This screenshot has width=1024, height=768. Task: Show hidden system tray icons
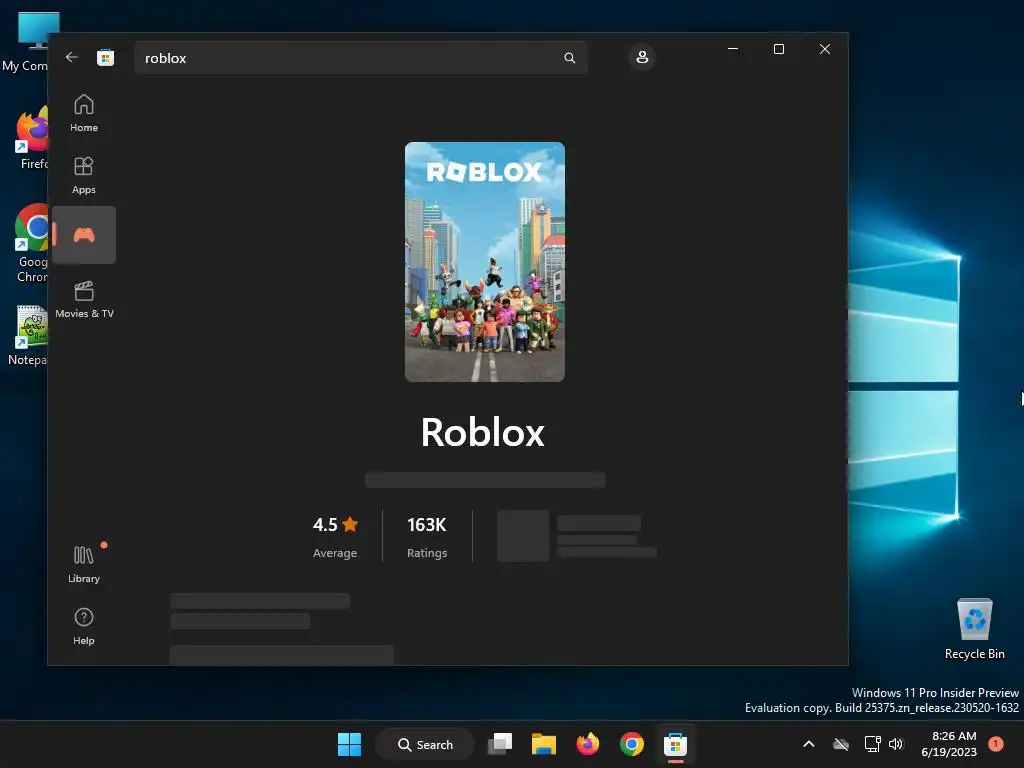(808, 744)
